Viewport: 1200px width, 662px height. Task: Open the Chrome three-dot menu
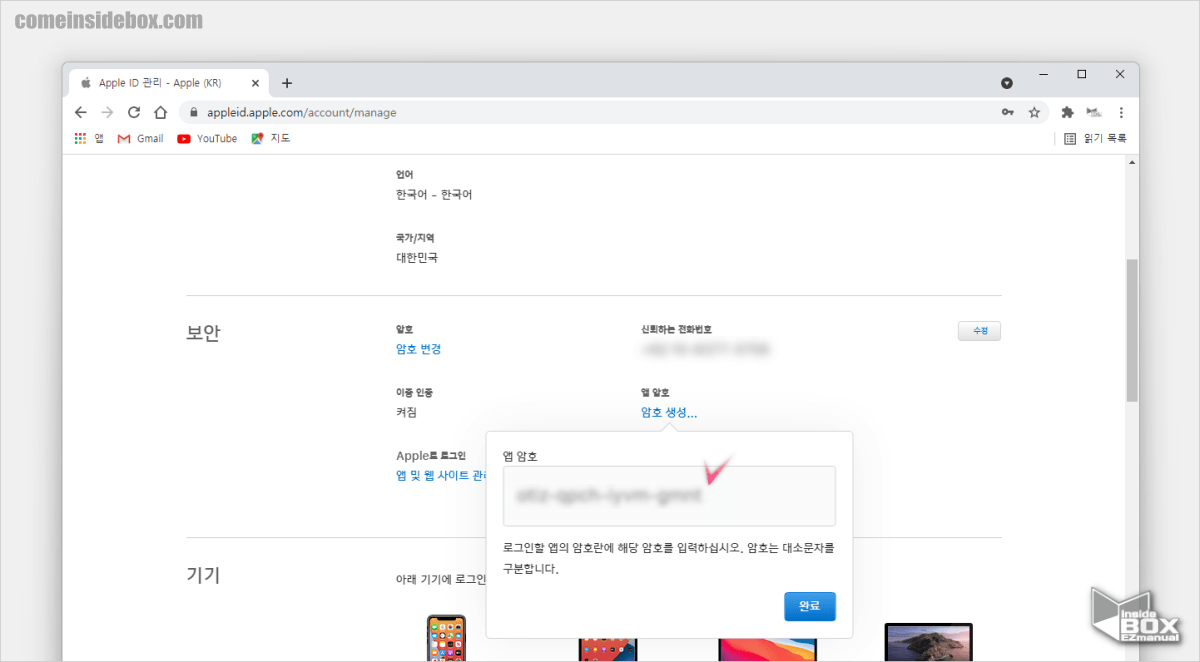[x=1121, y=112]
